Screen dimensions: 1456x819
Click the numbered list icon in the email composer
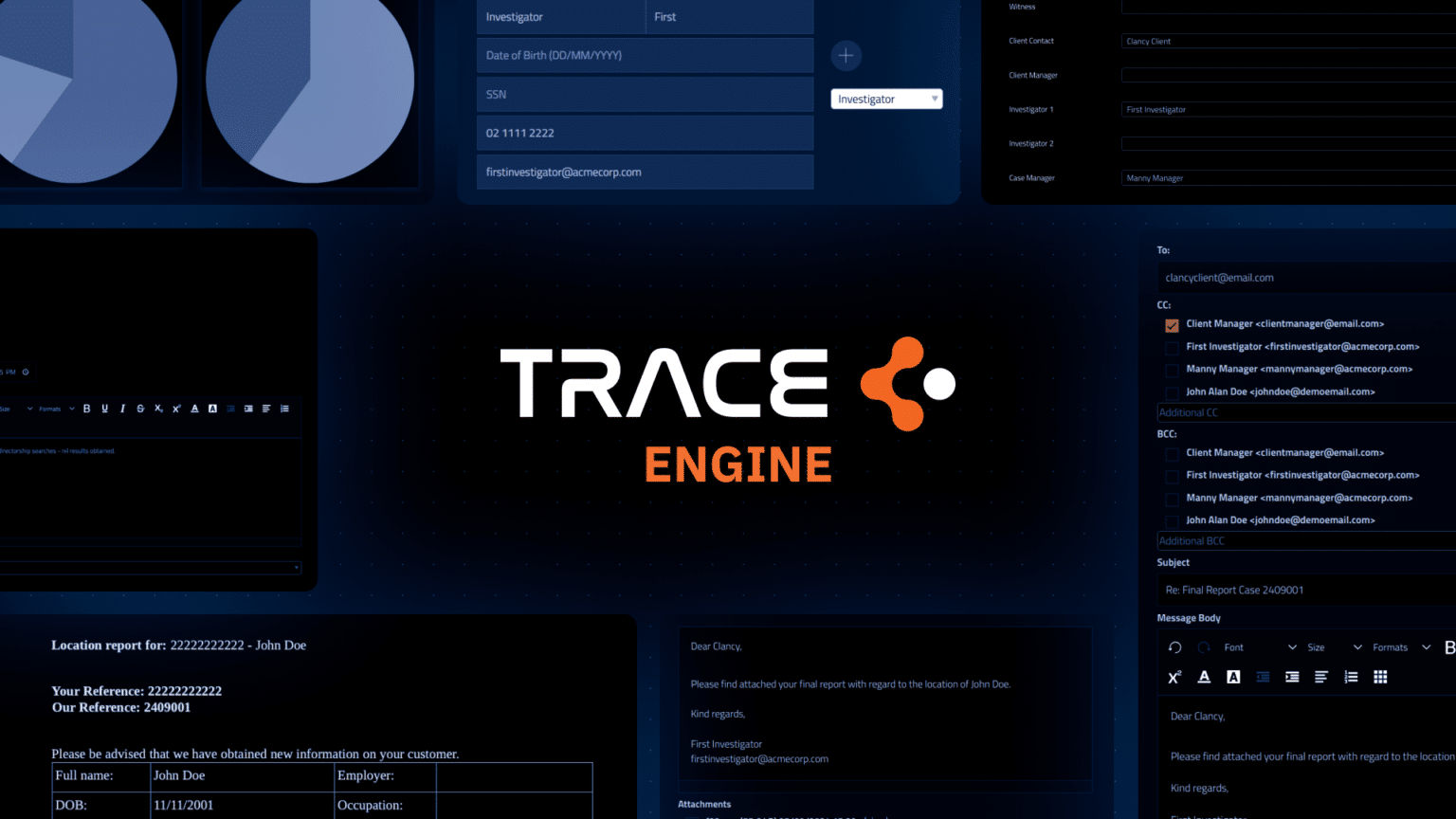tap(1350, 676)
